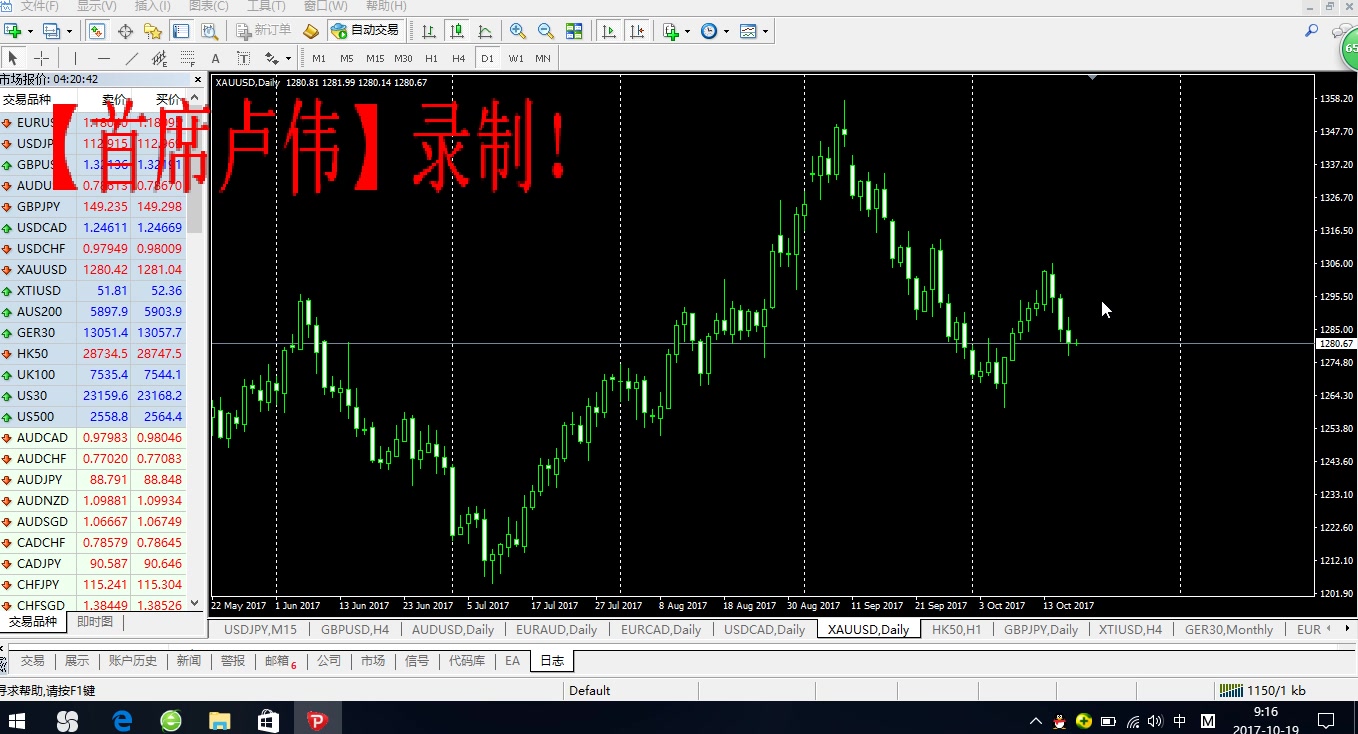
Task: Open the Profiles toolbar icon
Action: click(50, 31)
